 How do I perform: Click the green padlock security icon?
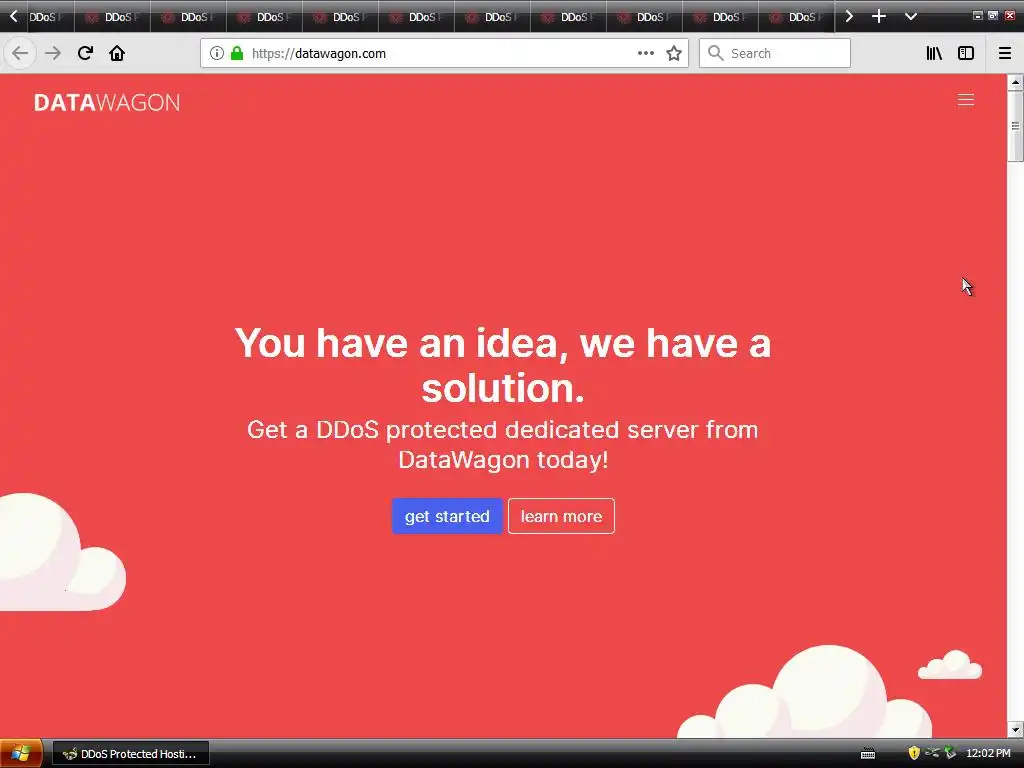click(237, 54)
